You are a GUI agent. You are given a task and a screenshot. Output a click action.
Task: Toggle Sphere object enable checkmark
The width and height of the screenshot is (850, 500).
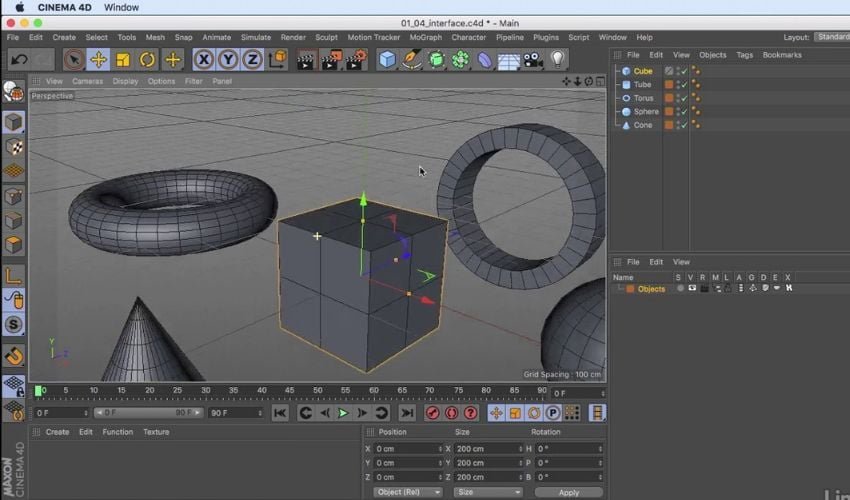click(684, 112)
